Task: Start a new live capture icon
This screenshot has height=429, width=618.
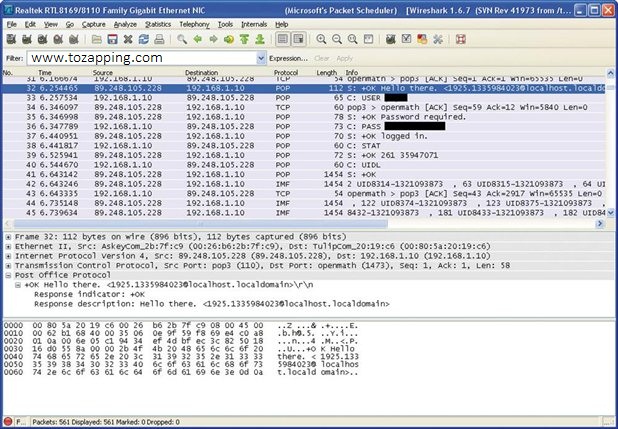Action: click(43, 39)
